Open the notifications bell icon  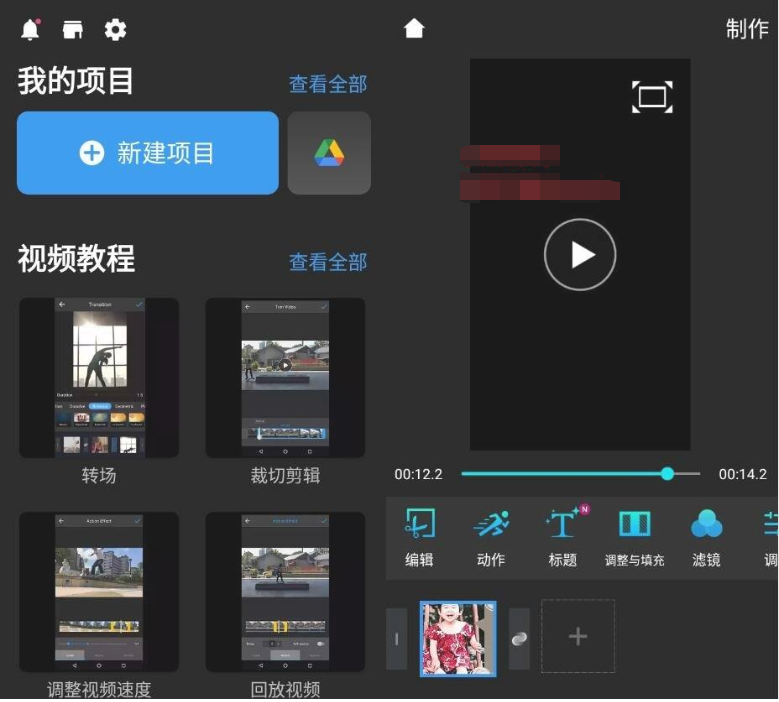31,30
